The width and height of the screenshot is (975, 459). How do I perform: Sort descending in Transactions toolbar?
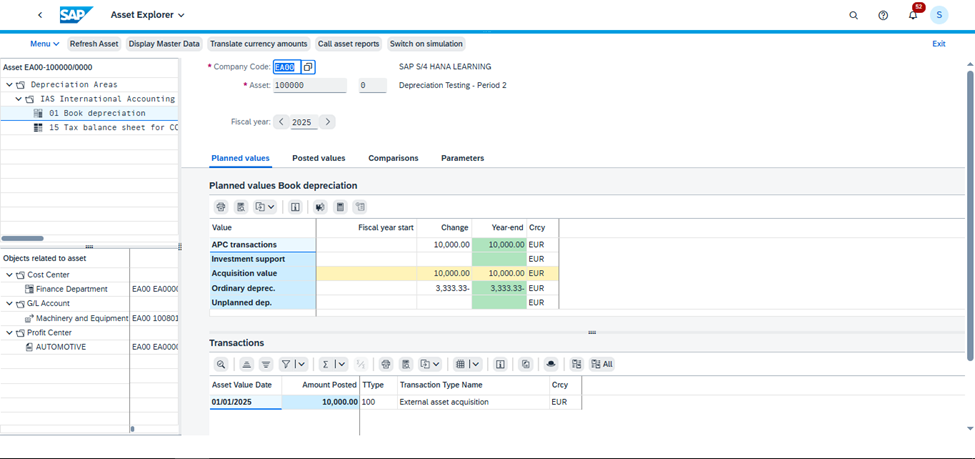pos(266,364)
